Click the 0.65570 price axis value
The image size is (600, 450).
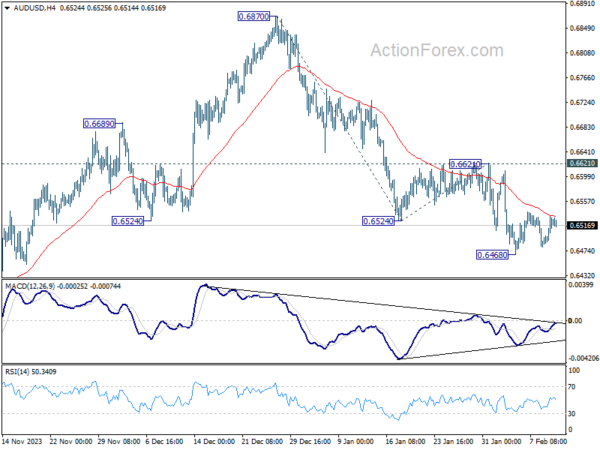[582, 201]
